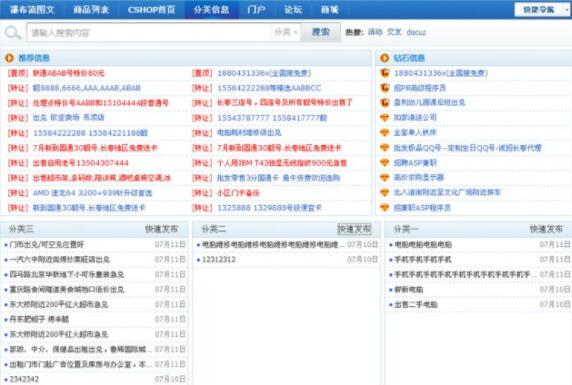This screenshot has width=572, height=385.
Task: Open the 商城 nav tab
Action: (x=330, y=9)
